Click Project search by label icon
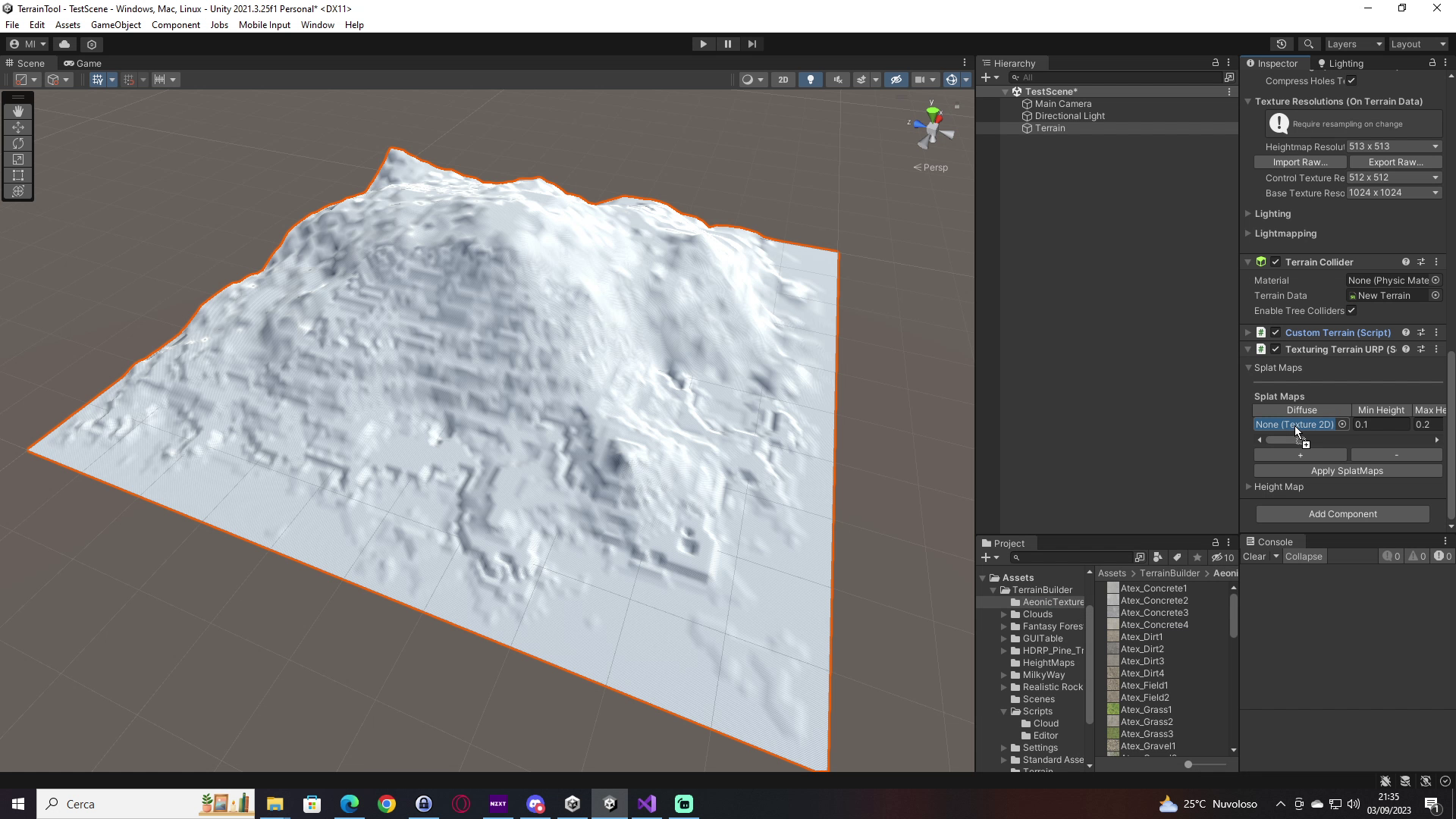Image resolution: width=1456 pixels, height=819 pixels. coord(1177,557)
